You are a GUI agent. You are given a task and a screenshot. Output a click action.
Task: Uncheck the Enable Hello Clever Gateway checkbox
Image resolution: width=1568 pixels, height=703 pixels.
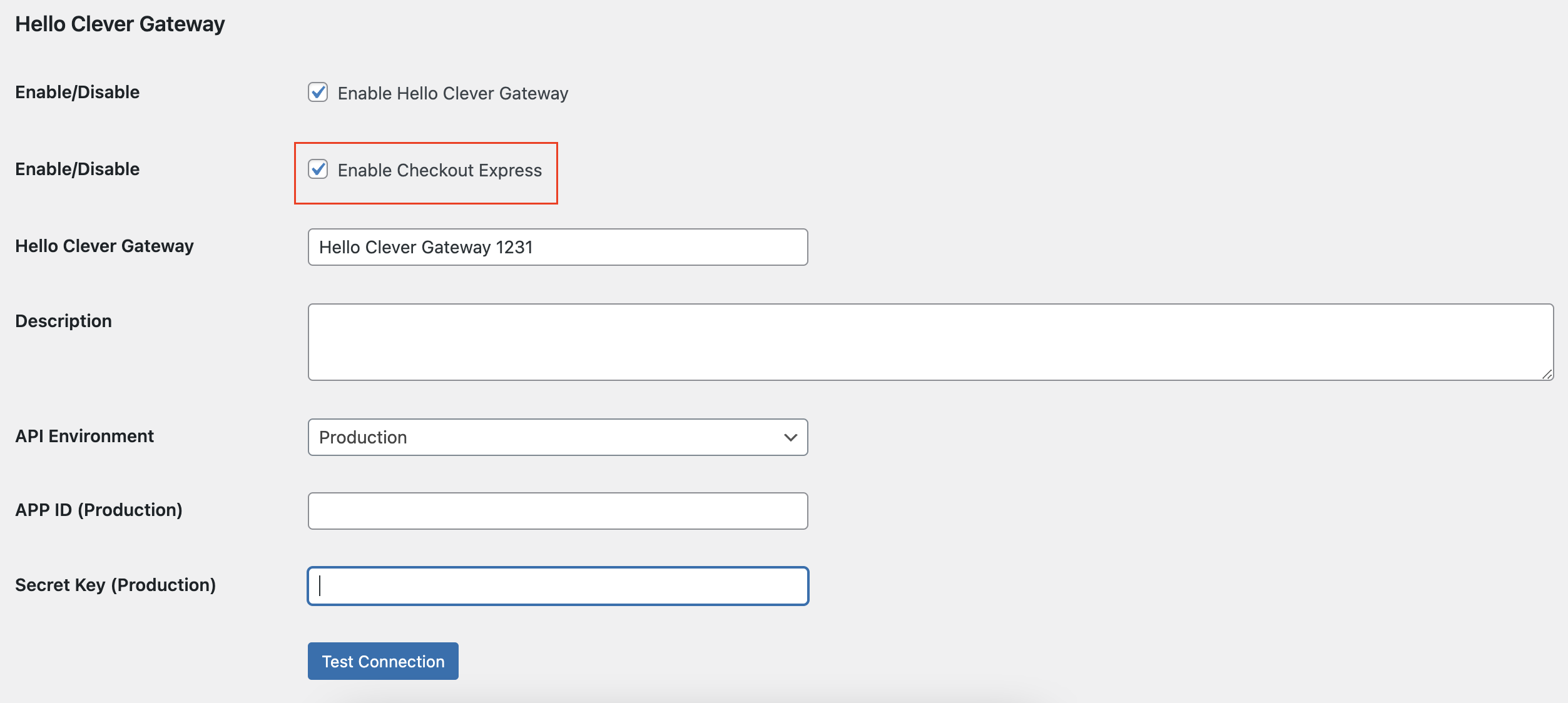click(318, 93)
